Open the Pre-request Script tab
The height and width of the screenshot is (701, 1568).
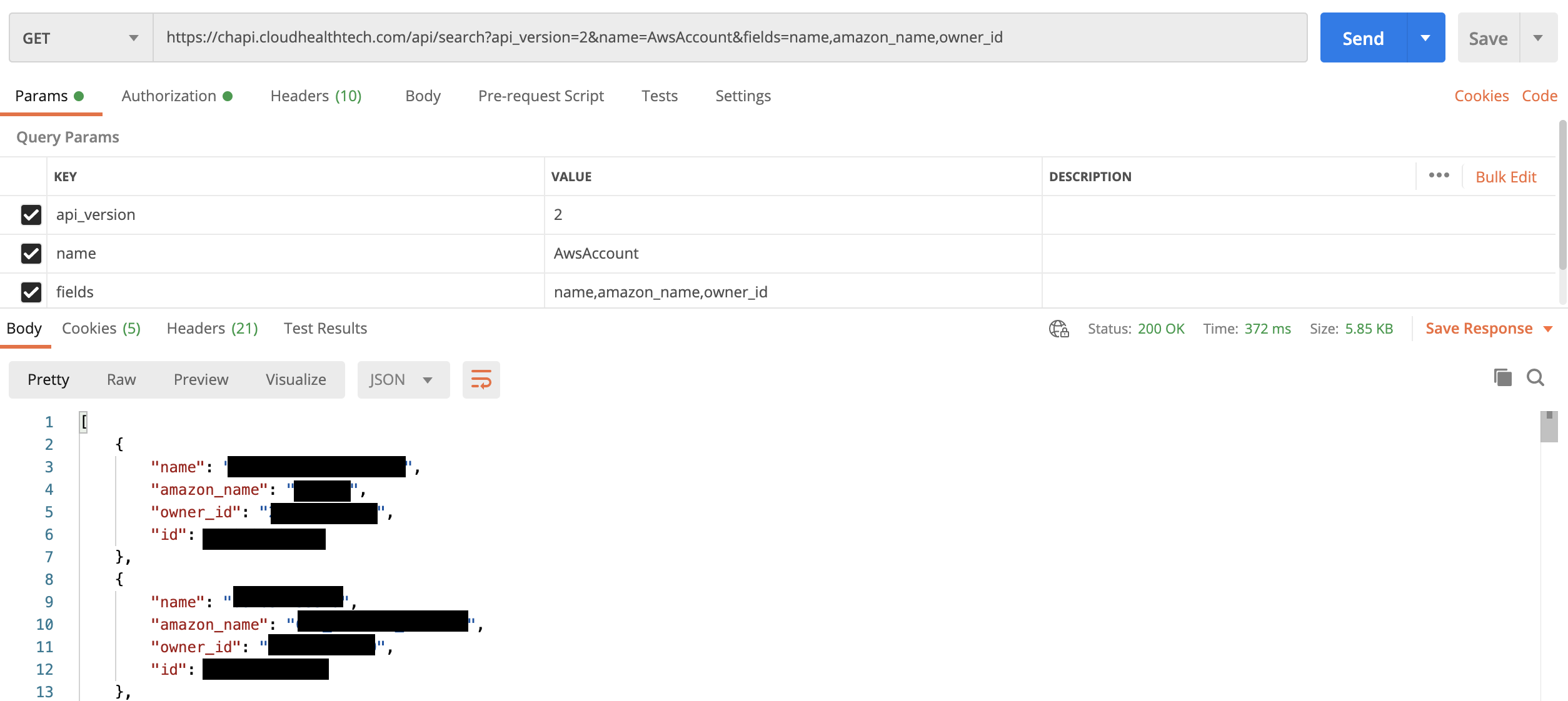click(541, 96)
